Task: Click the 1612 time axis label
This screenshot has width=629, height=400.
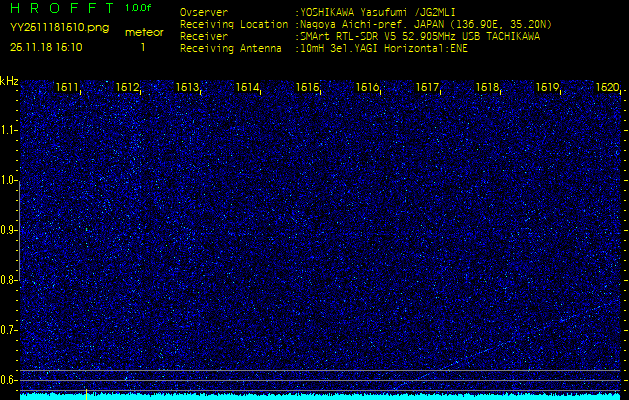Action: (x=127, y=87)
